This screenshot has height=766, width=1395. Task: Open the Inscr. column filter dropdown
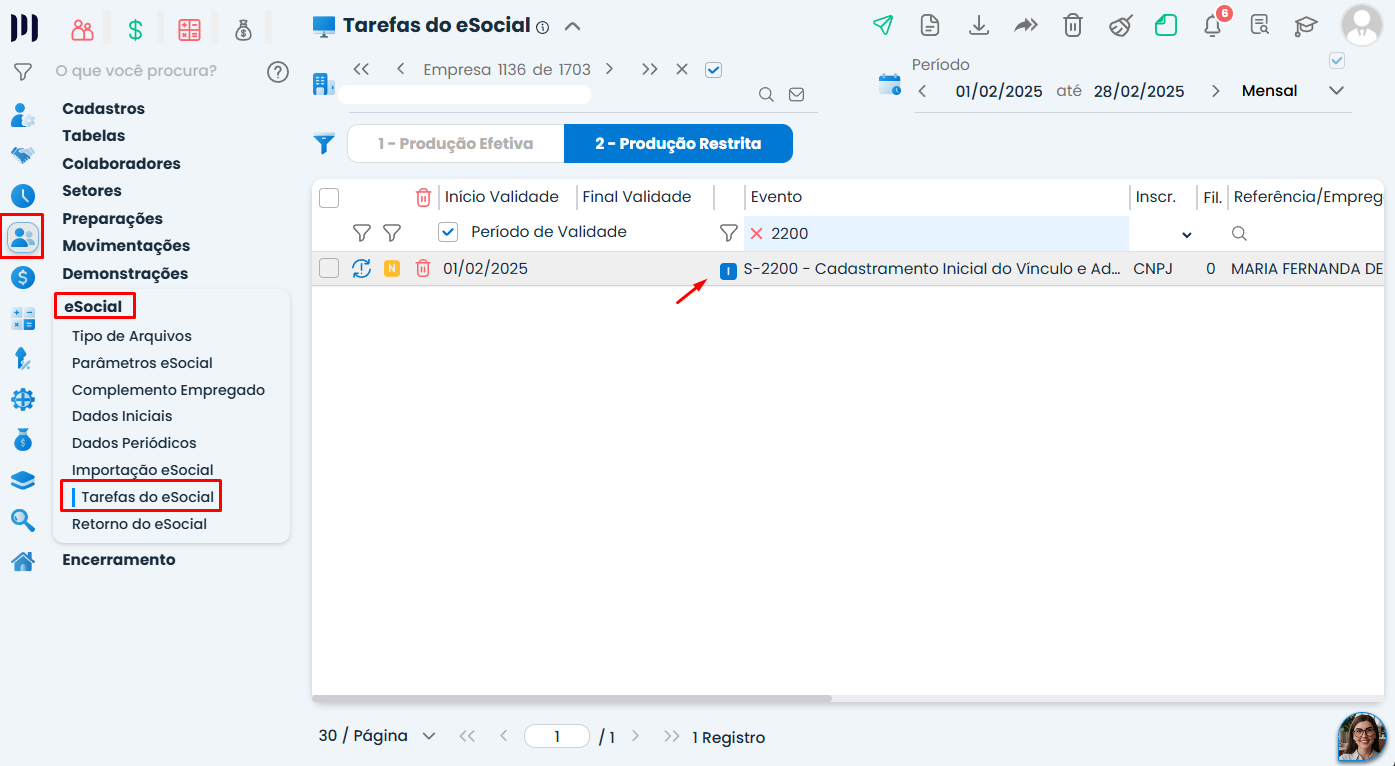1187,235
